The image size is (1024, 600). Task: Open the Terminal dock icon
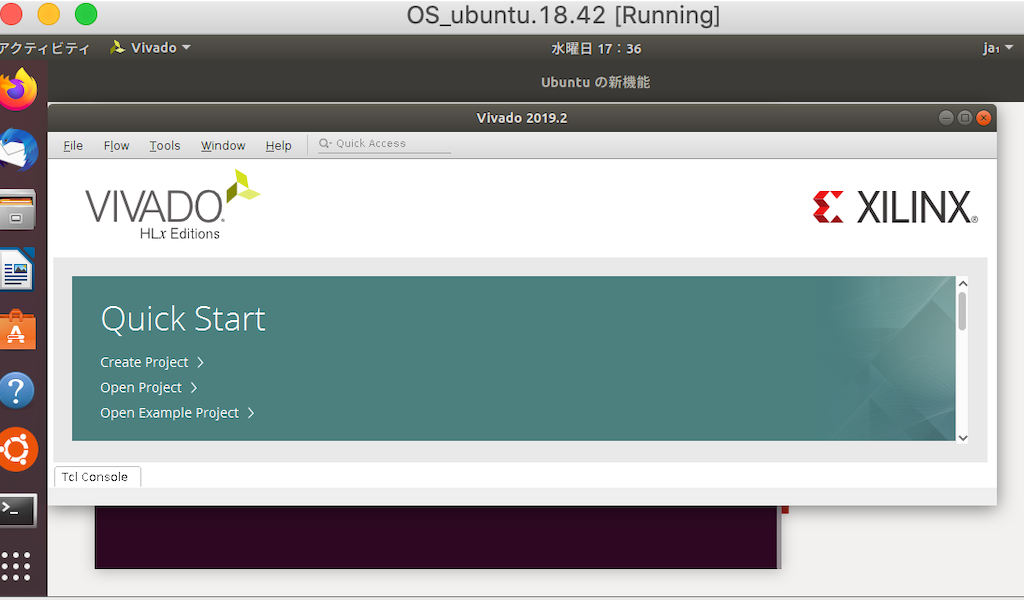pos(18,510)
